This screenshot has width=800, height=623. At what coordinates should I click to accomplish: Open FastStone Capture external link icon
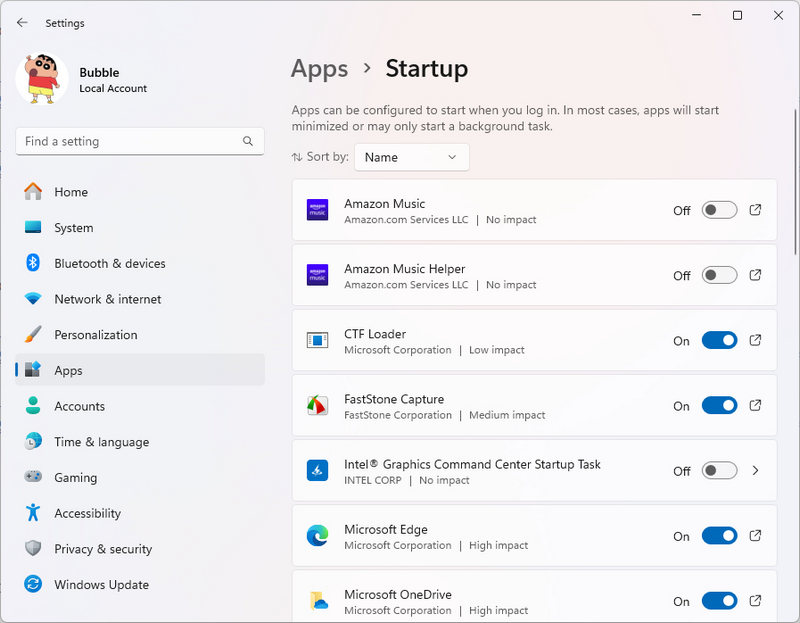coord(755,405)
